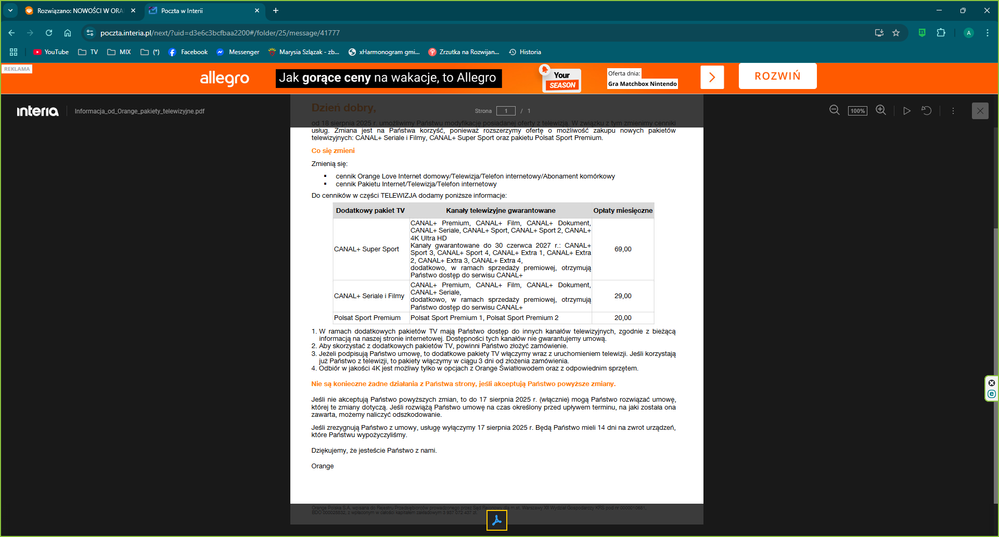The width and height of the screenshot is (999, 537).
Task: Click the Interia logo
Action: pyautogui.click(x=38, y=111)
